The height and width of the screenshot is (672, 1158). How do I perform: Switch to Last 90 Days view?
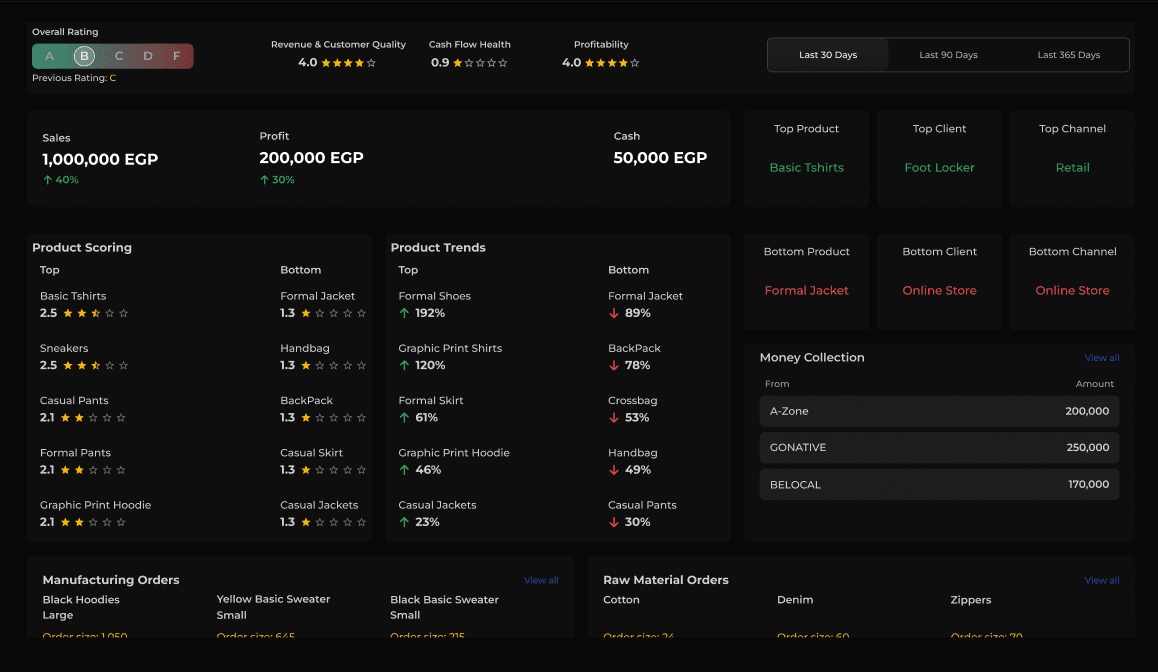coord(948,55)
